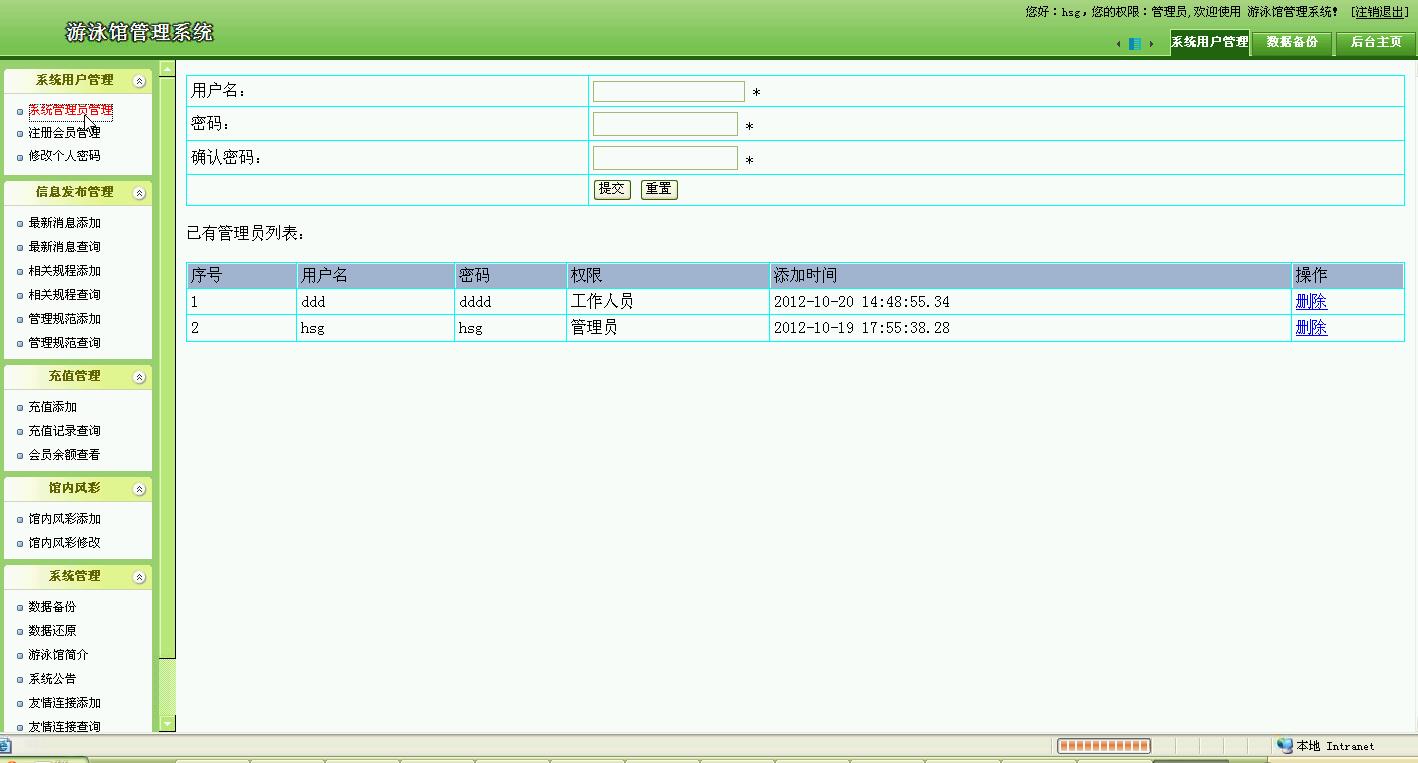Open 游泳馆简介 page
The width and height of the screenshot is (1418, 763).
[58, 655]
